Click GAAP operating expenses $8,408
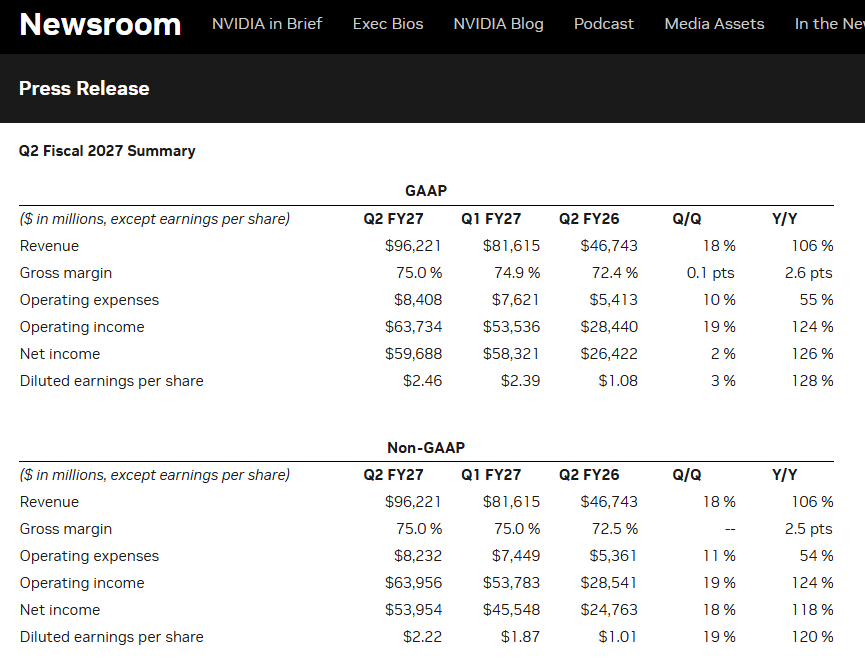Viewport: 865px width, 667px height. click(418, 300)
